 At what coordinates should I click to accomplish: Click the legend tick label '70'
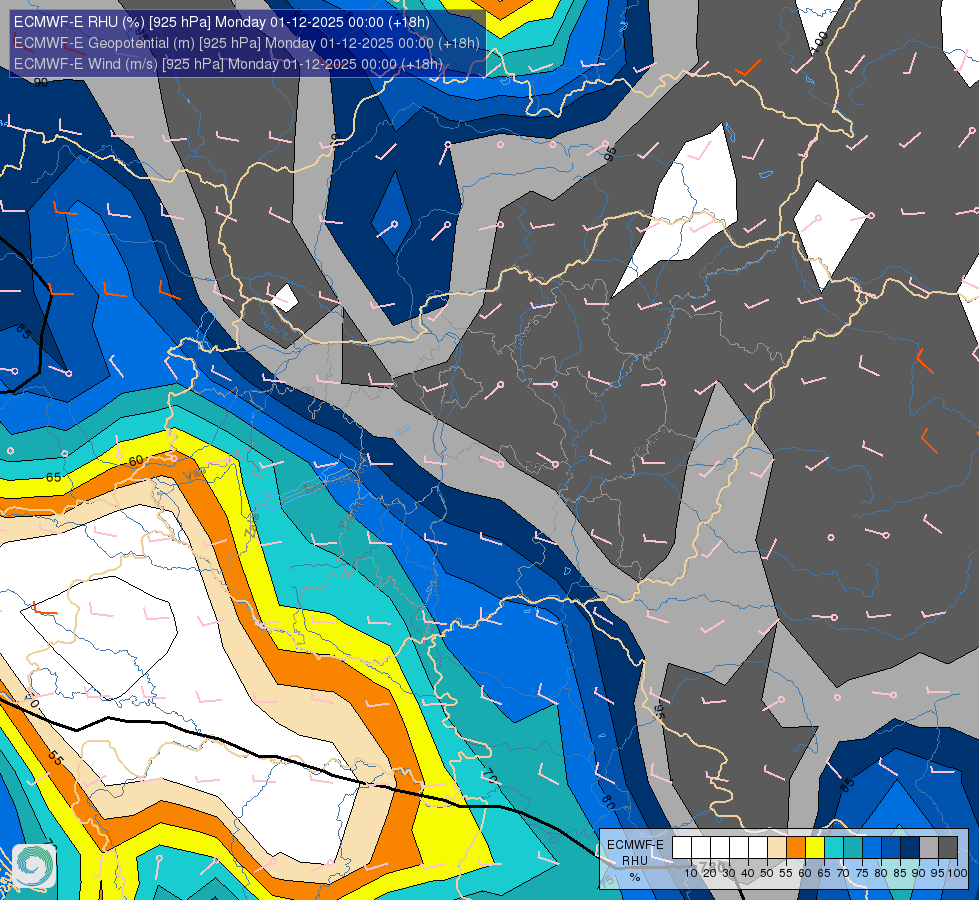click(x=843, y=873)
